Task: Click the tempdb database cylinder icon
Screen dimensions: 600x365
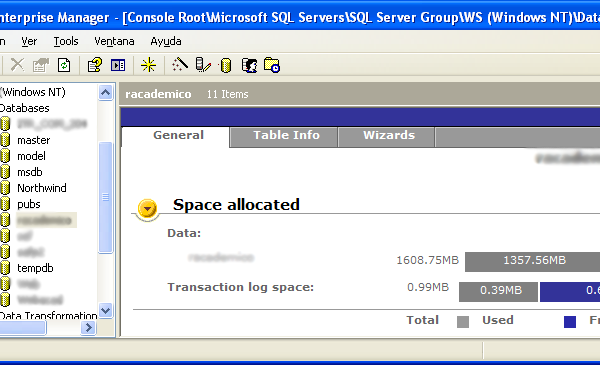Action: click(x=5, y=268)
